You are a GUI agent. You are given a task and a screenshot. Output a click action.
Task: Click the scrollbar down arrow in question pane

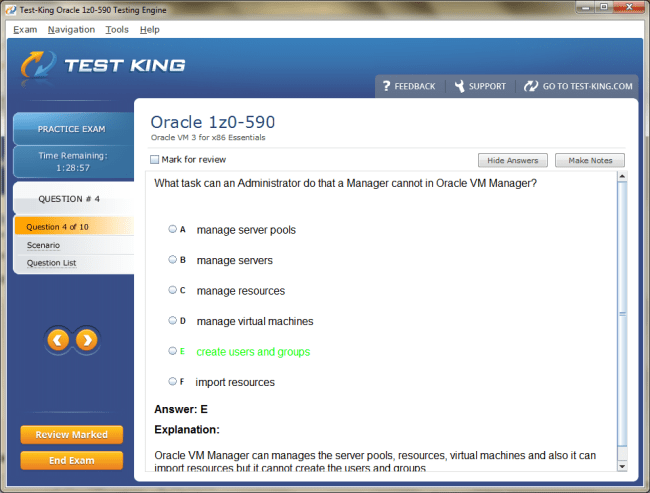622,466
